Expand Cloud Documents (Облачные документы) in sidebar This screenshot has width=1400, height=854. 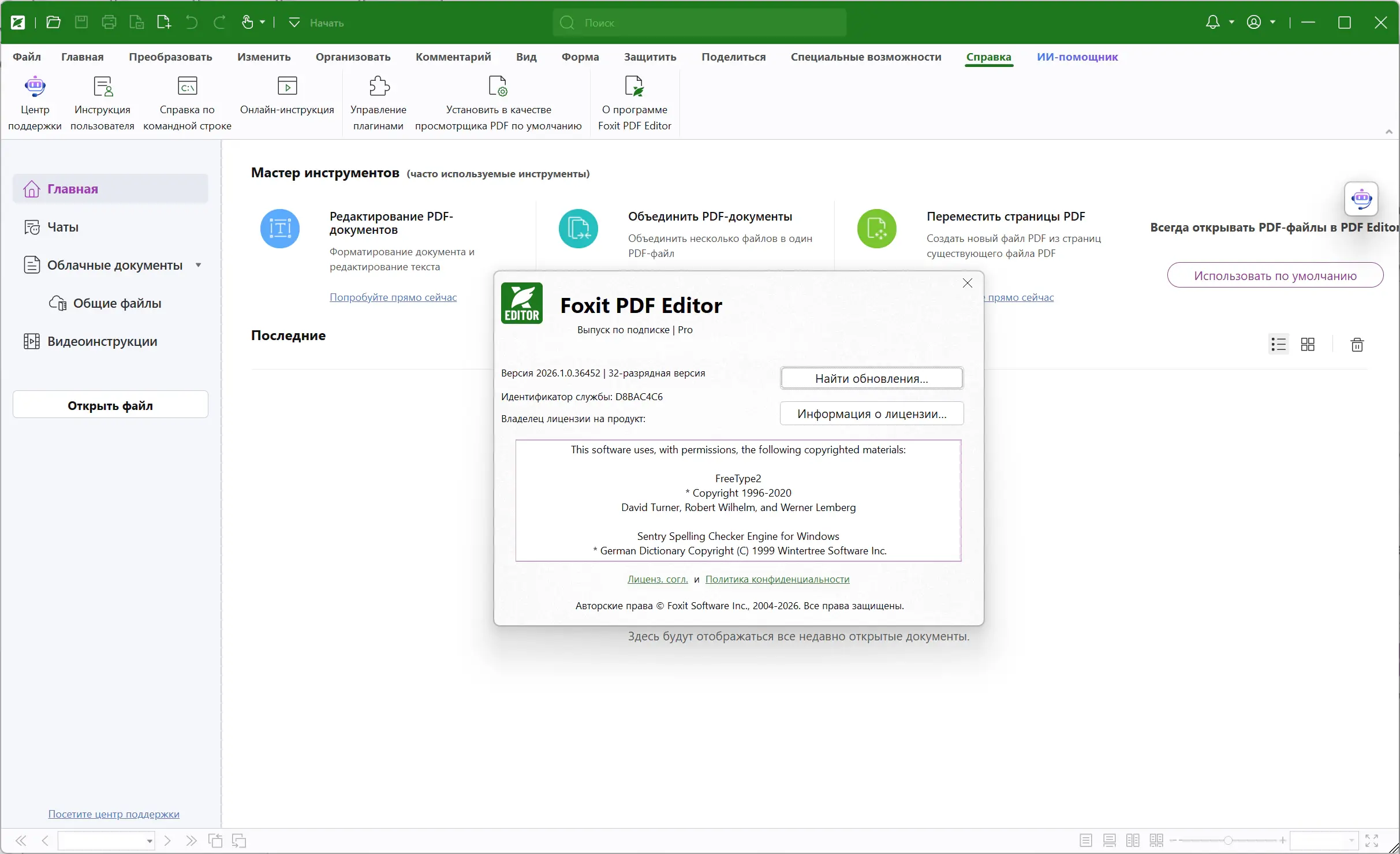(199, 265)
